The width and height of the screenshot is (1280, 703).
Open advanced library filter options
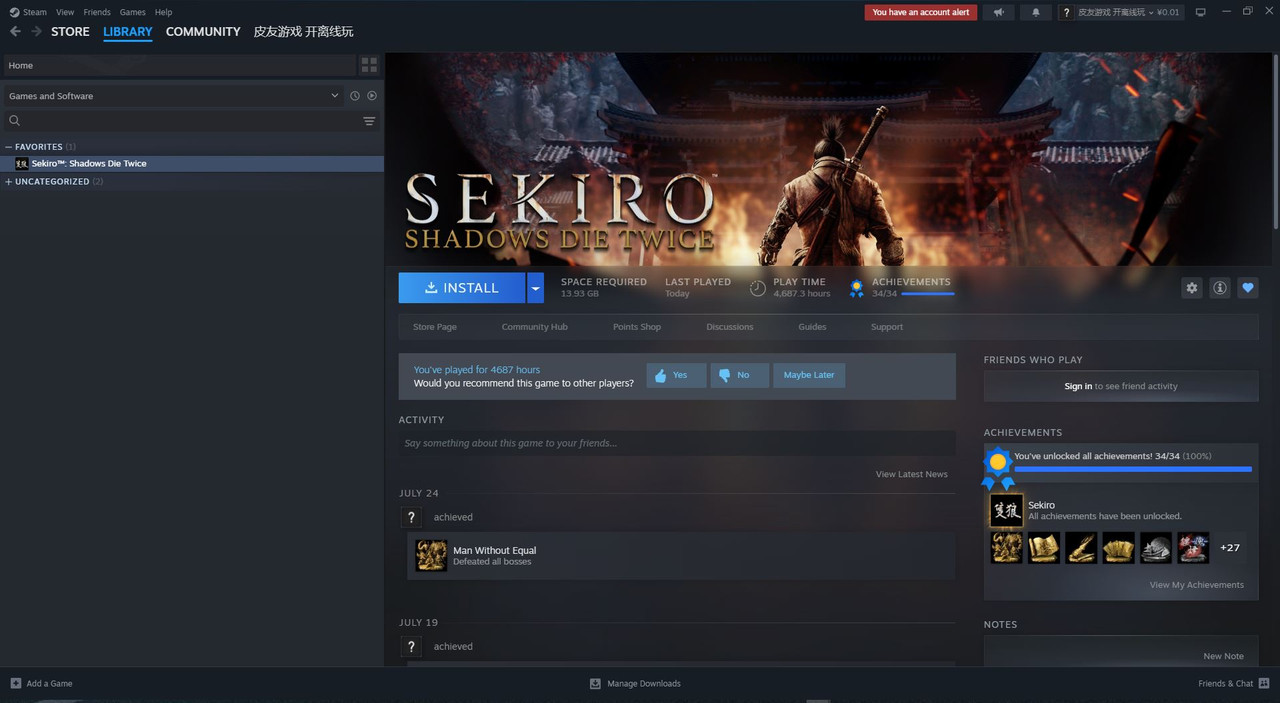click(x=369, y=121)
